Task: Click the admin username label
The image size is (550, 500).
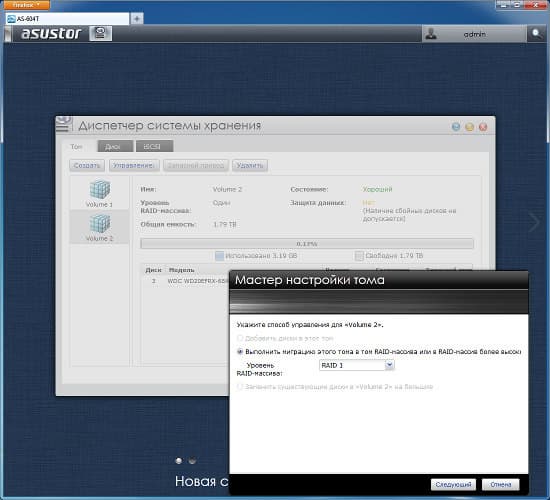Action: point(475,34)
